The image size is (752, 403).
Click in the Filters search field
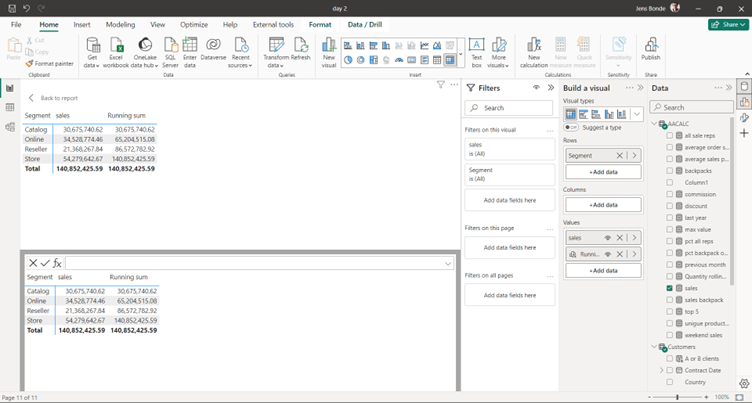click(x=508, y=108)
